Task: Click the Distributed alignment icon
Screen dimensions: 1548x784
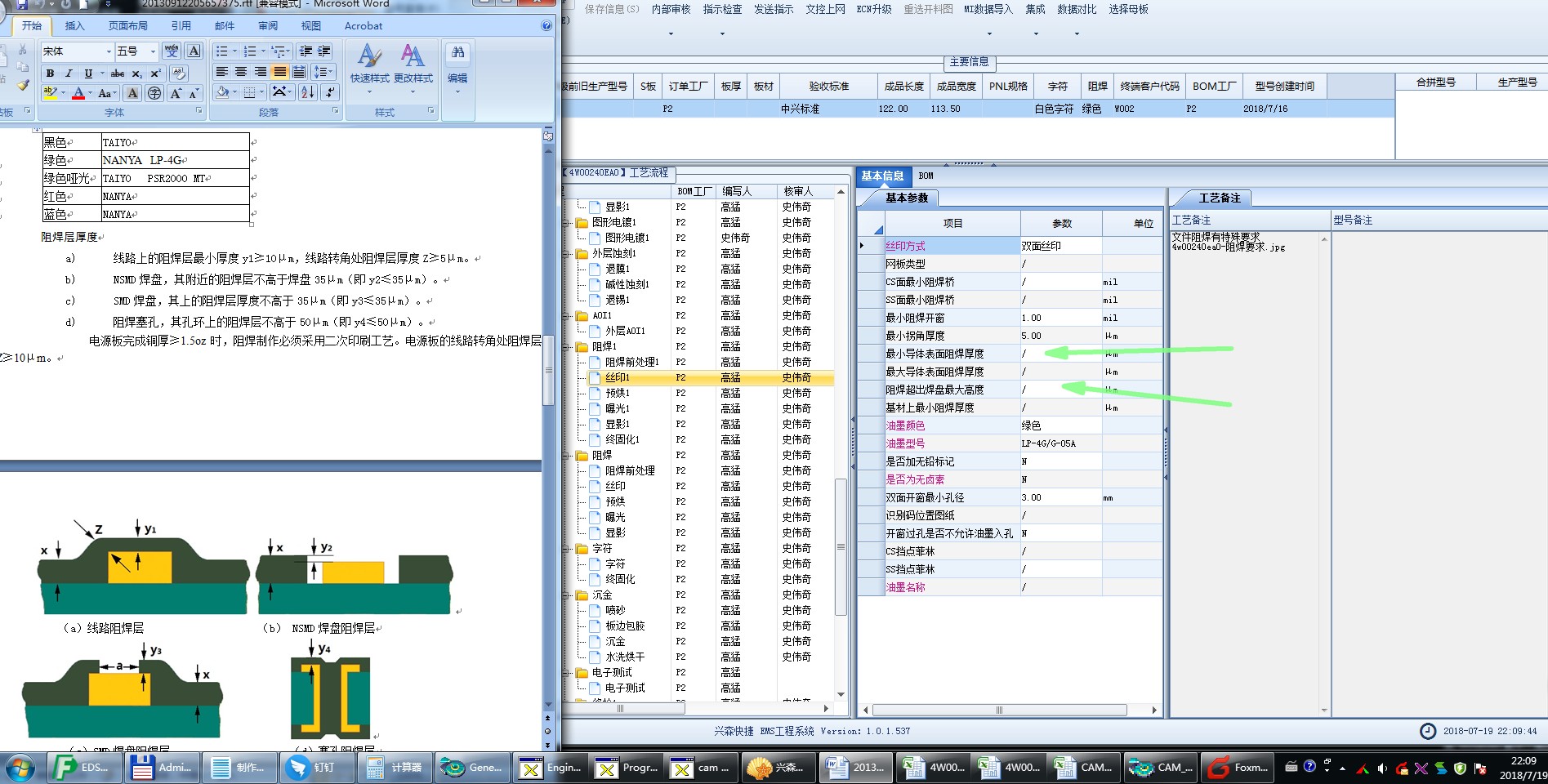Action: [x=300, y=72]
